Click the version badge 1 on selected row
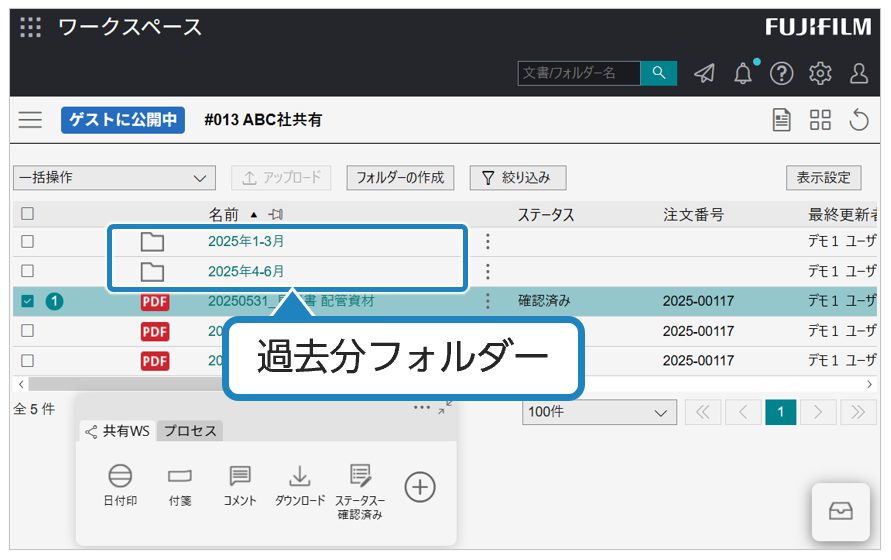Image resolution: width=891 pixels, height=560 pixels. [54, 301]
